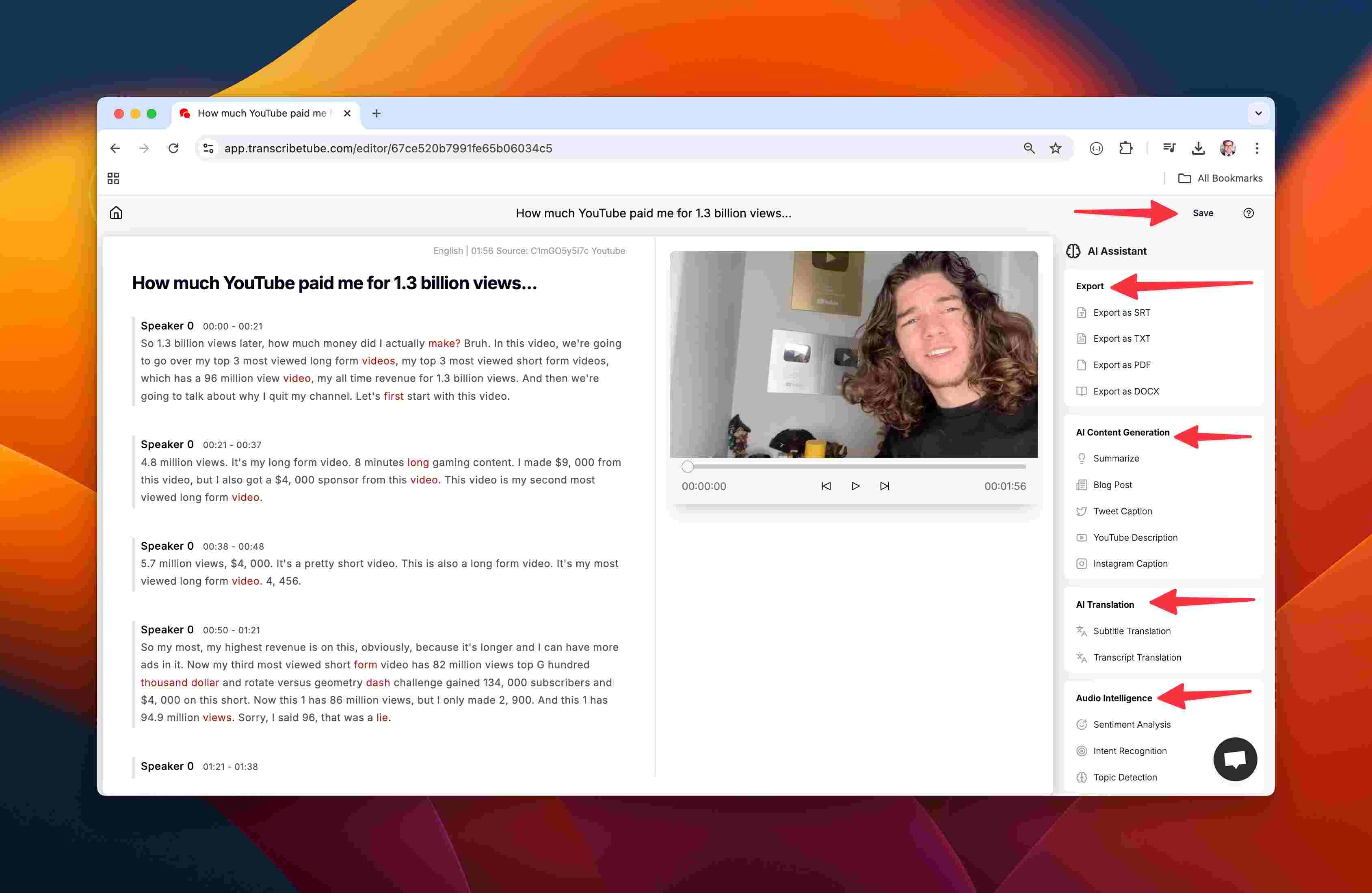Screen dimensions: 1372x893
Task: Reload the current page
Action: point(173,148)
